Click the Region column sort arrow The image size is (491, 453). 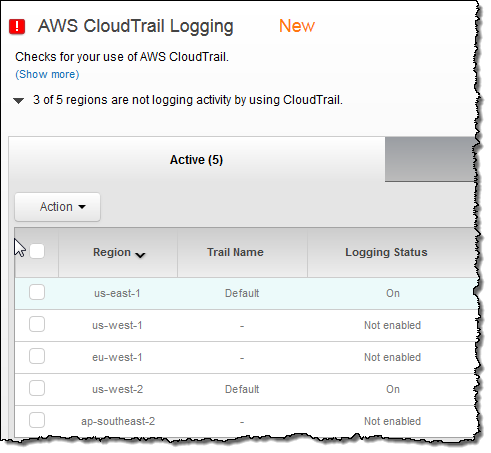[140, 255]
